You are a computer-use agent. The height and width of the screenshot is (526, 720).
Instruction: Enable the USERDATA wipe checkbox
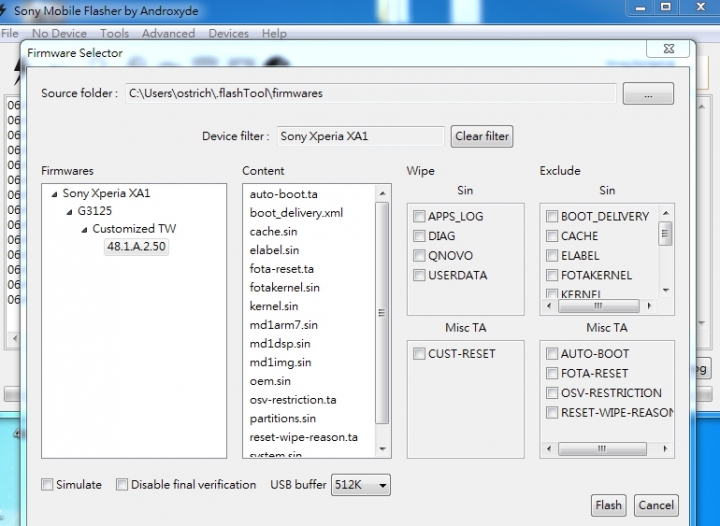point(419,275)
